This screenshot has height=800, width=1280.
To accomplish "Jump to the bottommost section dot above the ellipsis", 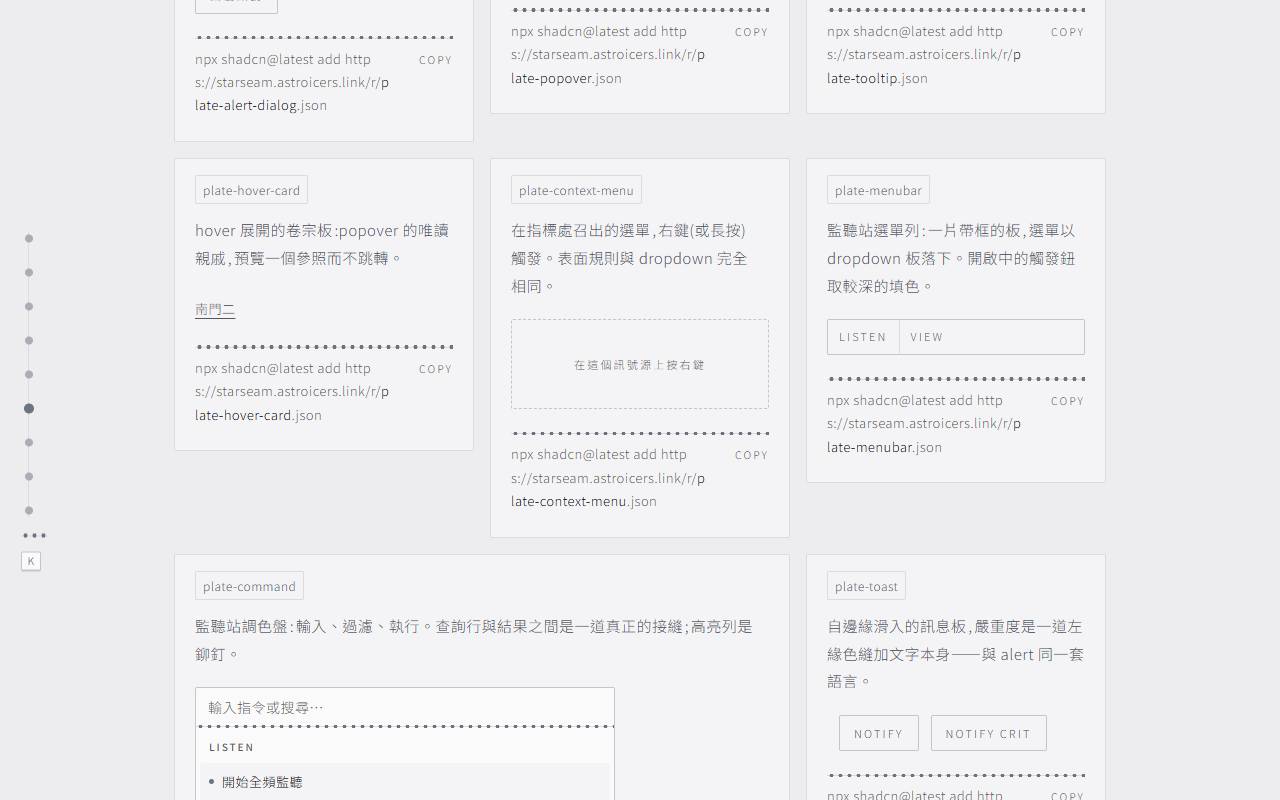I will coord(29,510).
